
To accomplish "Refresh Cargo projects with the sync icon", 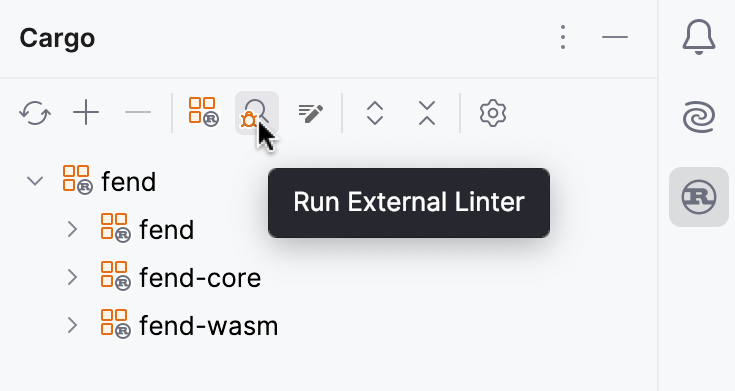I will [x=35, y=113].
